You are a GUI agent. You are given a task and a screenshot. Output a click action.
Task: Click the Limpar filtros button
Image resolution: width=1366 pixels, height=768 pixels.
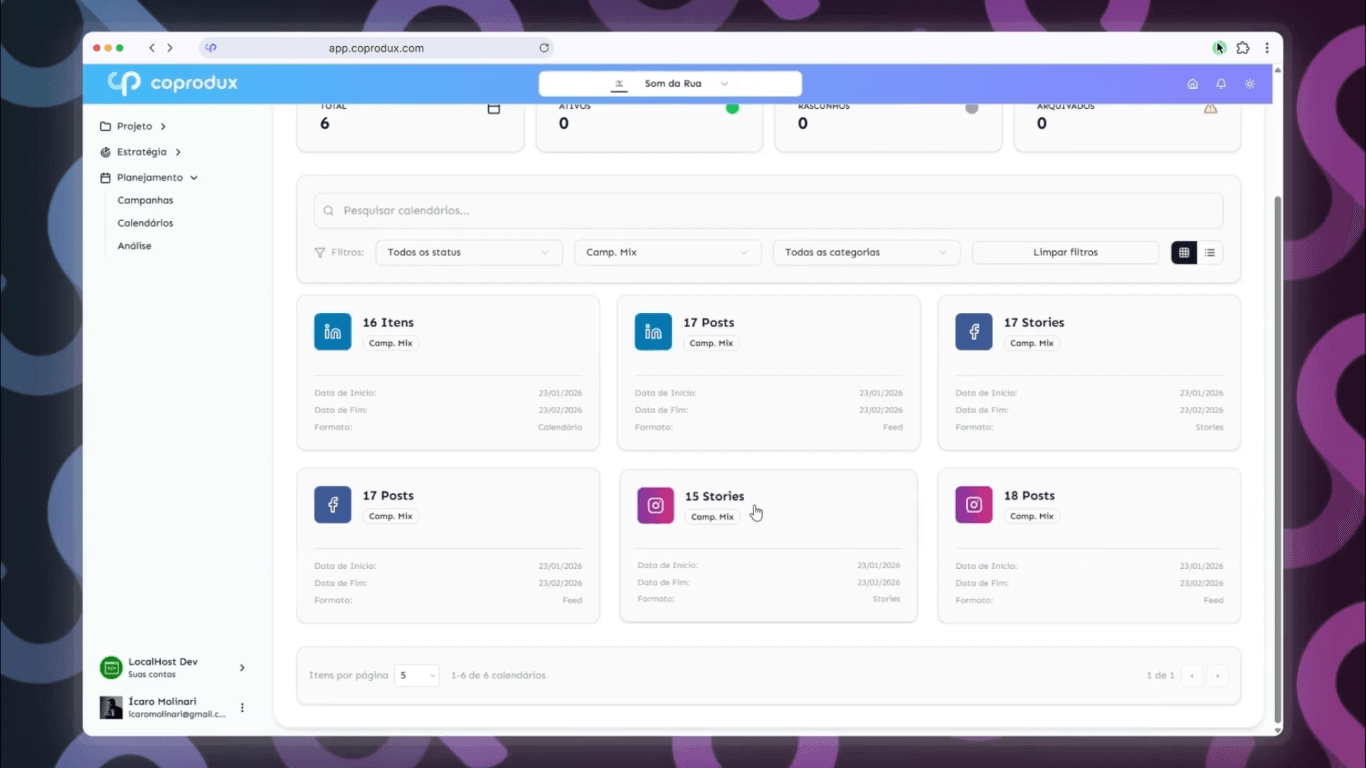[x=1065, y=253]
